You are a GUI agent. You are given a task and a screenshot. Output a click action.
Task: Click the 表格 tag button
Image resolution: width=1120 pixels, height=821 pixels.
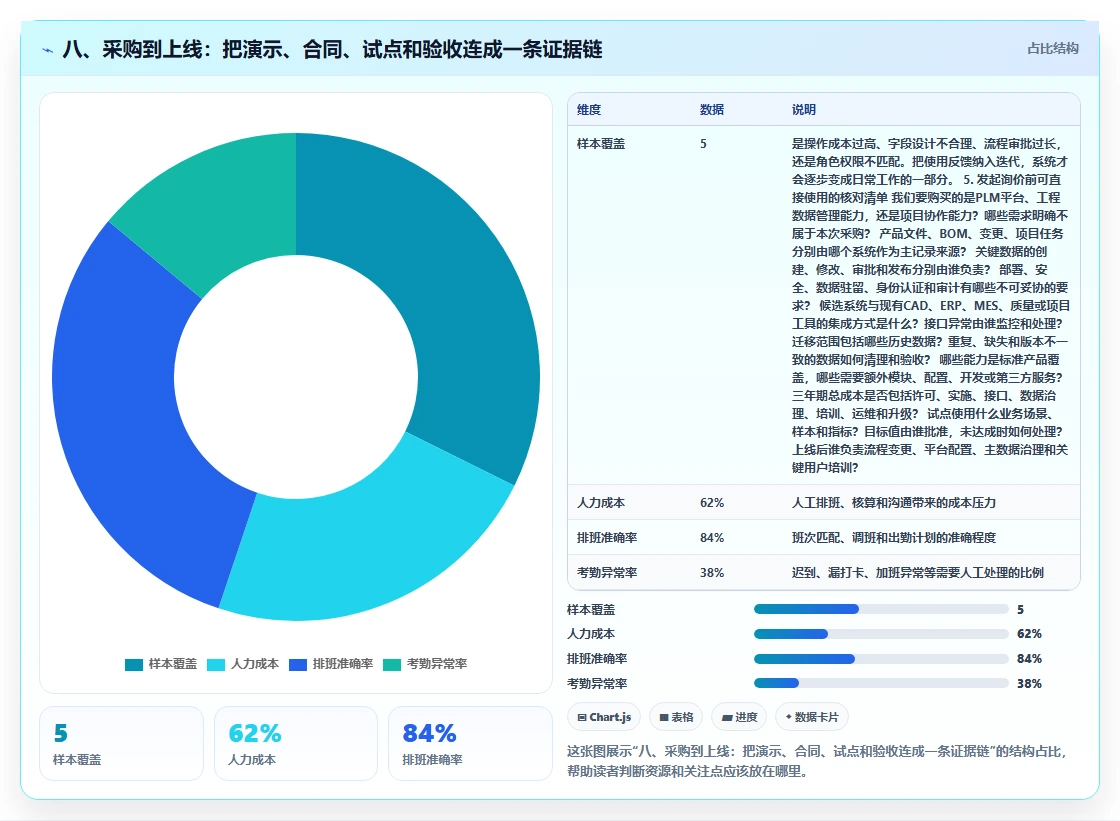(x=676, y=717)
